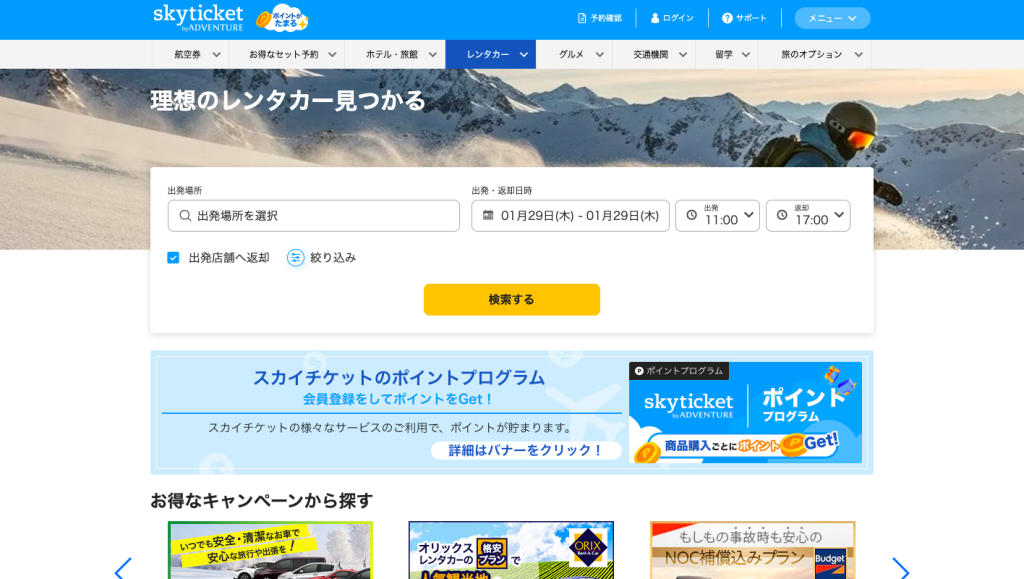Viewport: 1024px width, 579px height.
Task: Click the 絞り込み filter icon
Action: pyautogui.click(x=296, y=258)
